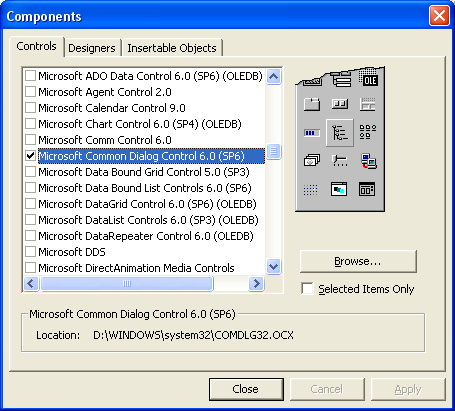
Task: Enable the Microsoft Comm Control 6.0 checkbox
Action: tap(30, 140)
